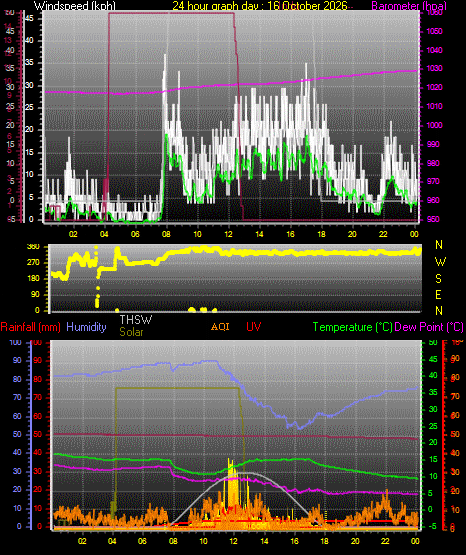Click the 'W' compass label

tap(440, 262)
